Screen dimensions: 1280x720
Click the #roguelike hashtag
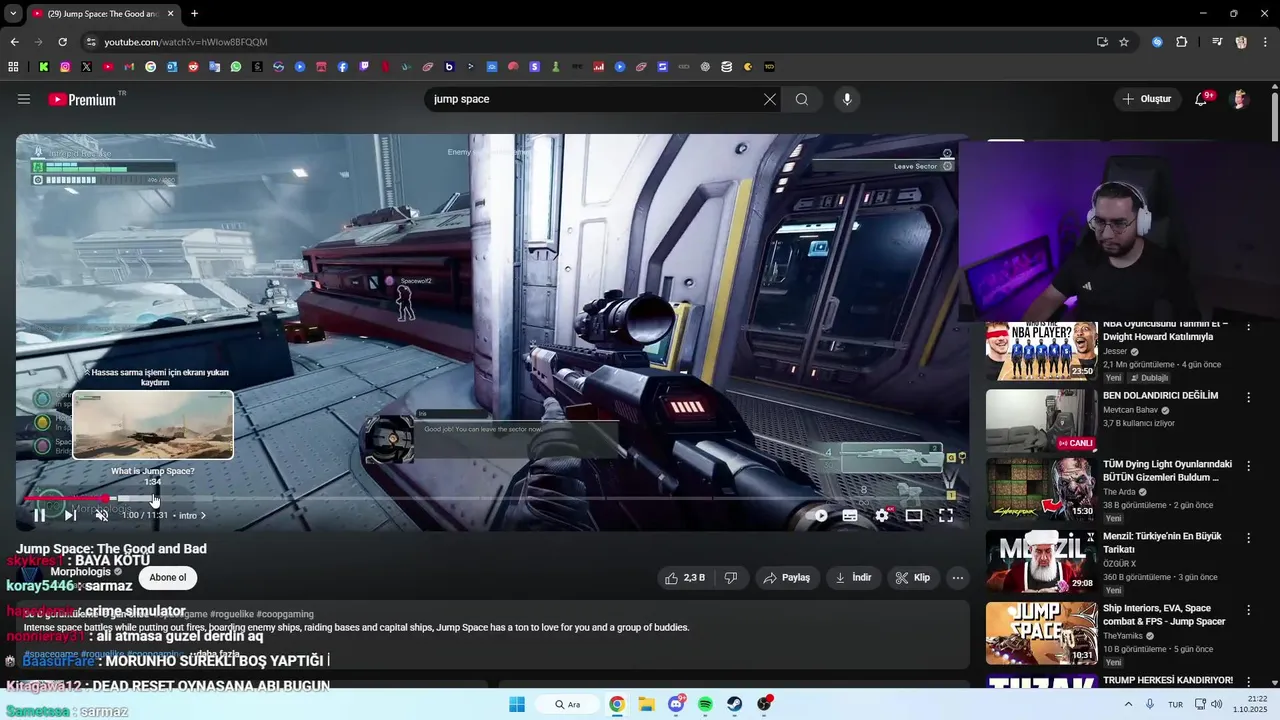pos(232,614)
